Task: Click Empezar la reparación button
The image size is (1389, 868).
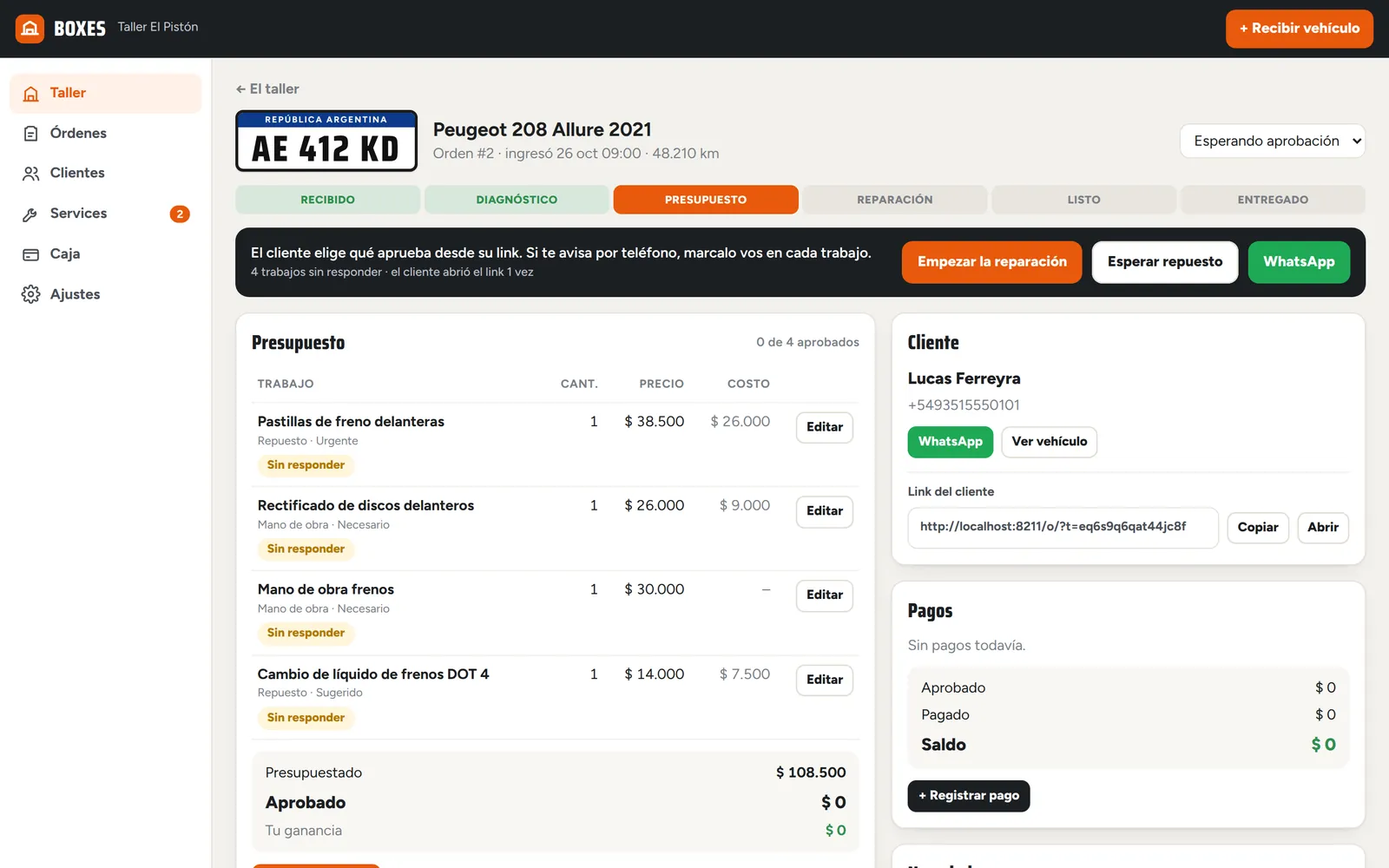Action: point(992,262)
